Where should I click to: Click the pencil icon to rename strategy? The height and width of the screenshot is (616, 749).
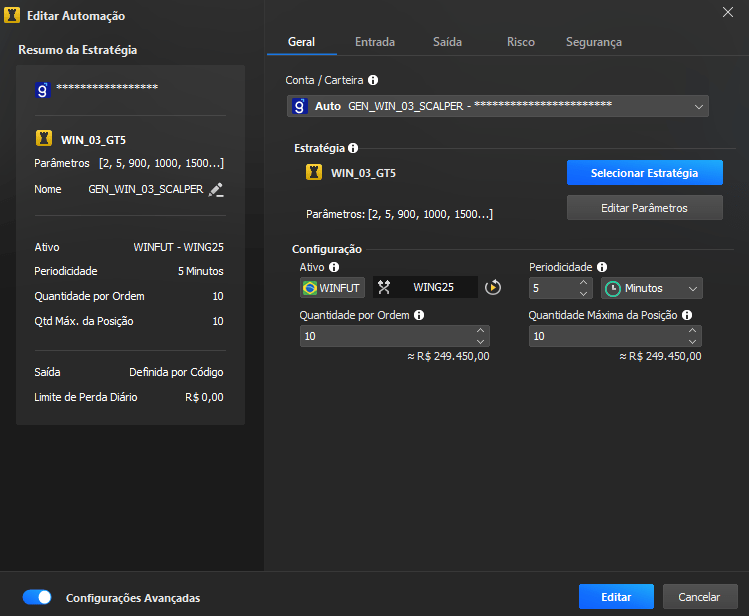tap(216, 189)
